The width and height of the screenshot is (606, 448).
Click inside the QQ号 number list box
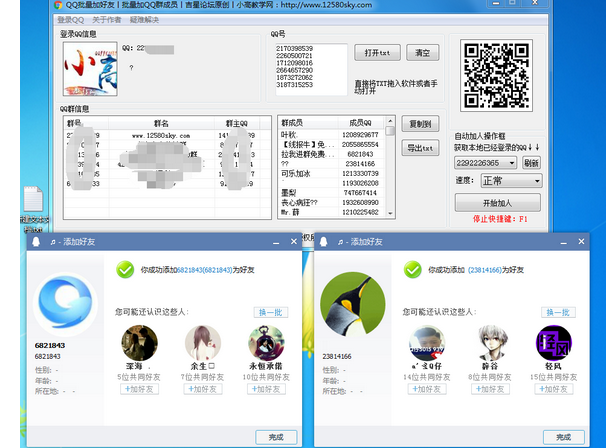[x=311, y=70]
